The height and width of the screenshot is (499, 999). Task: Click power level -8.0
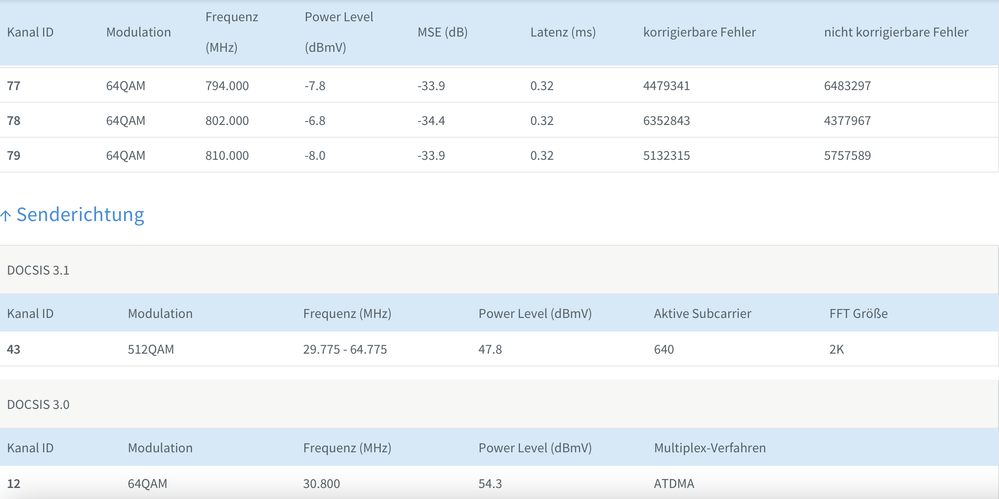pyautogui.click(x=315, y=155)
